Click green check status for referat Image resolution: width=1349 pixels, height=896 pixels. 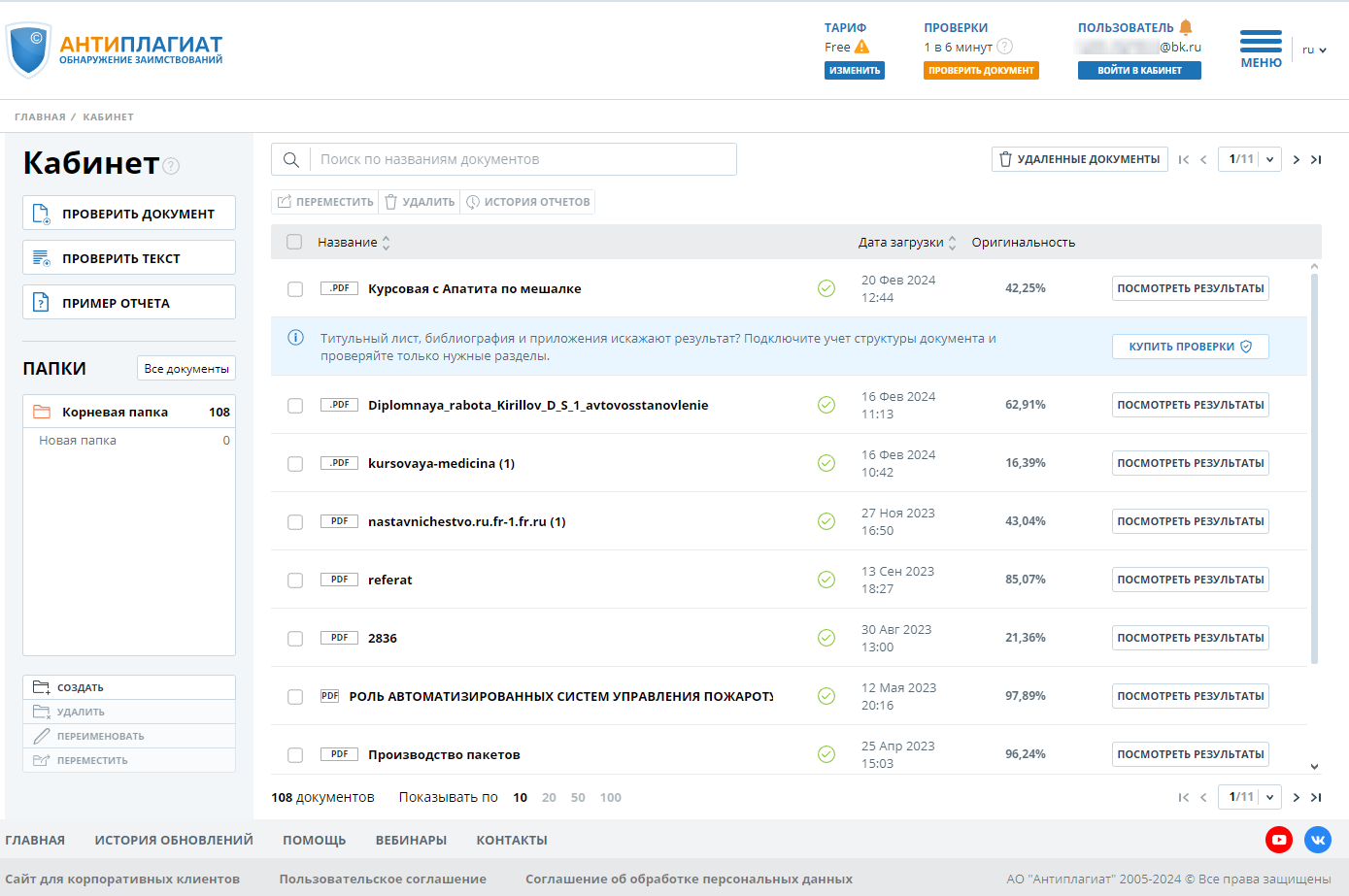[826, 580]
